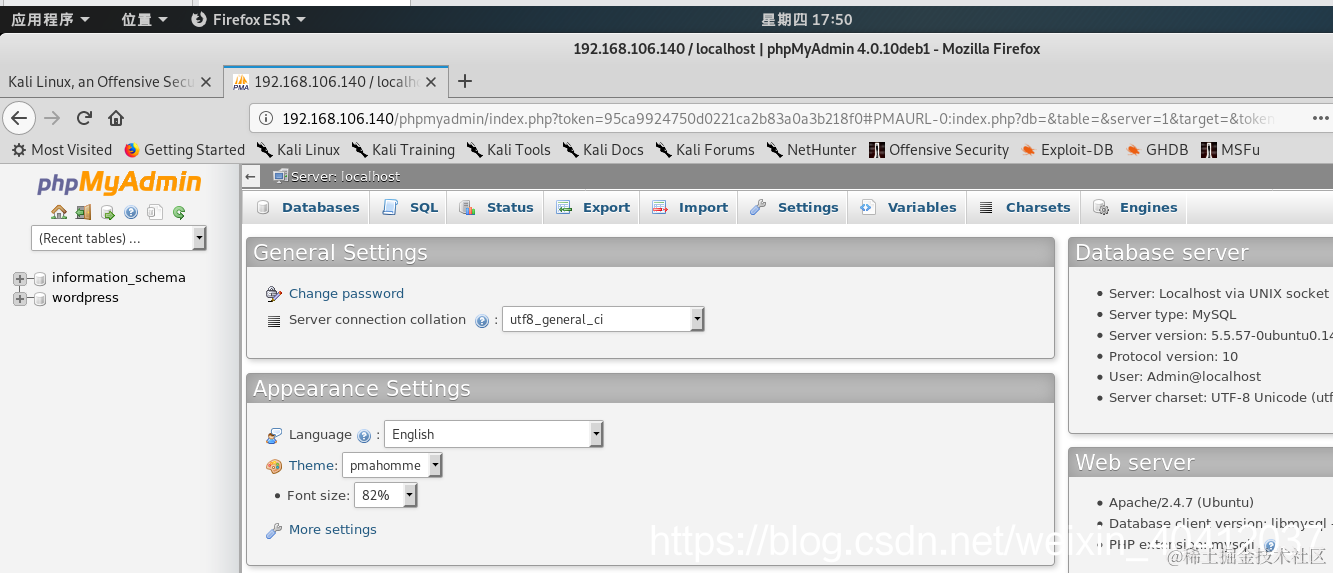Switch to the Export tab
1333x573 pixels.
(x=593, y=207)
